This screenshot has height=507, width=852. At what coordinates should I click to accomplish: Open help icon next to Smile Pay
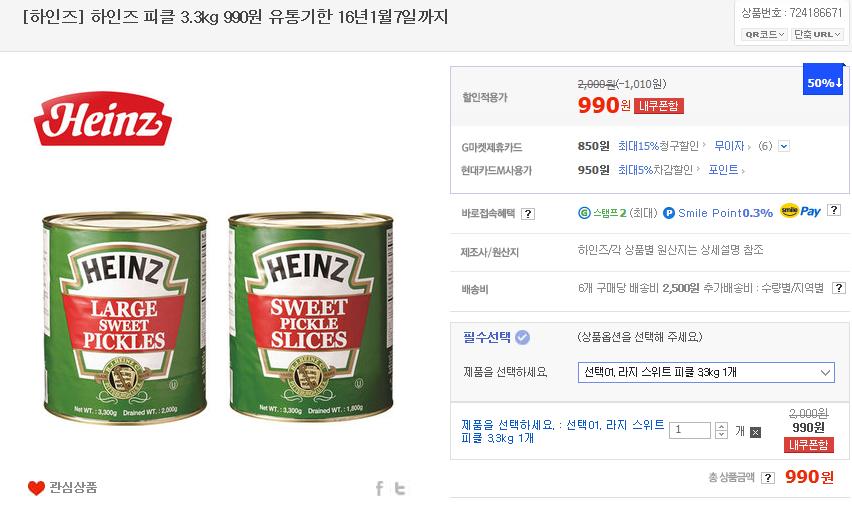click(834, 212)
